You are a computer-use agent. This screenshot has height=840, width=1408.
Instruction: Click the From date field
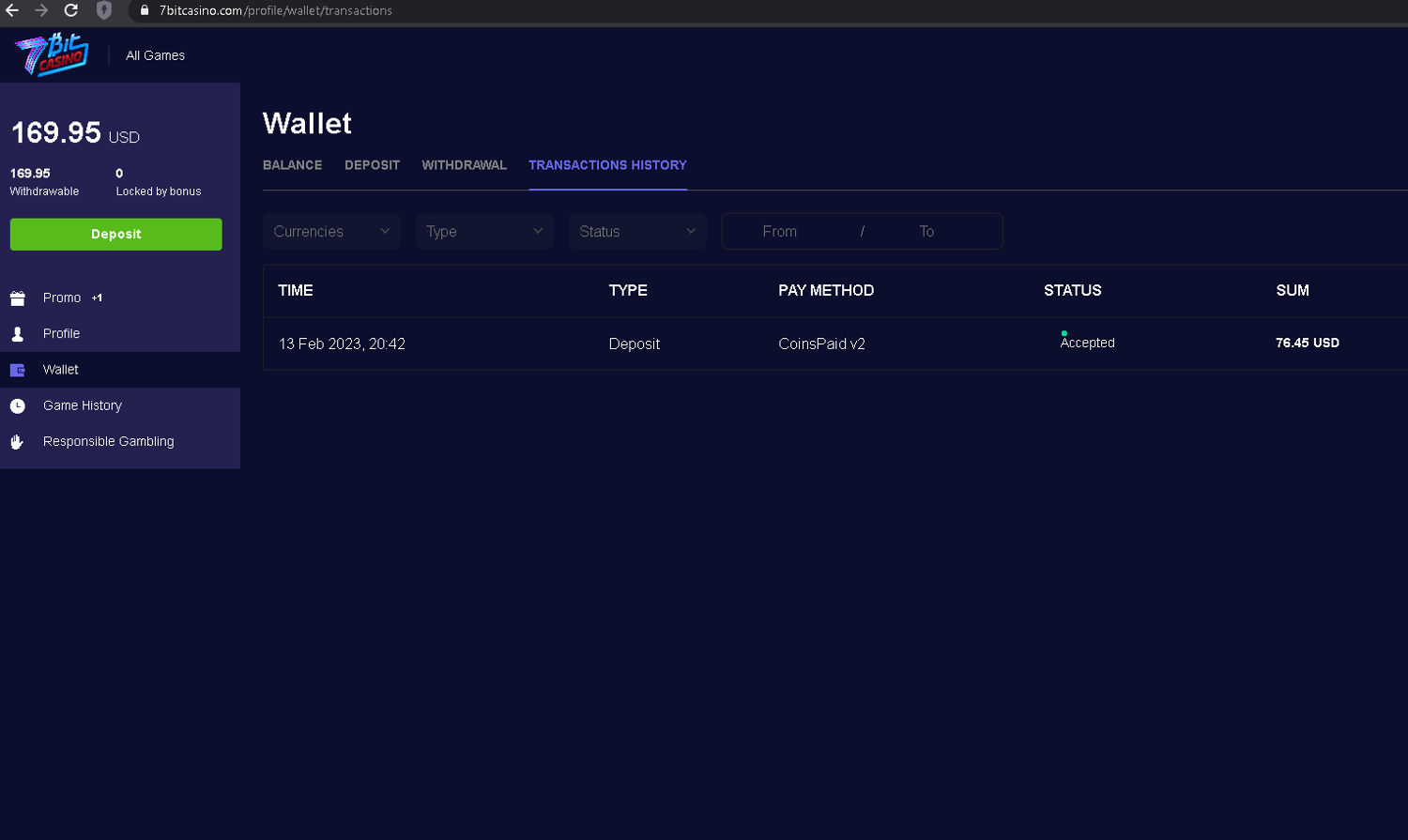click(780, 232)
